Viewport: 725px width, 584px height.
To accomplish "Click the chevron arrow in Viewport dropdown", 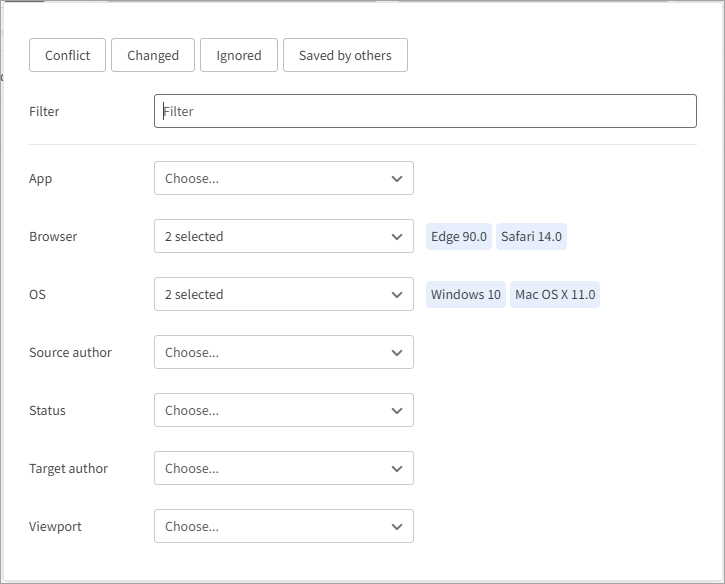I will click(x=397, y=527).
